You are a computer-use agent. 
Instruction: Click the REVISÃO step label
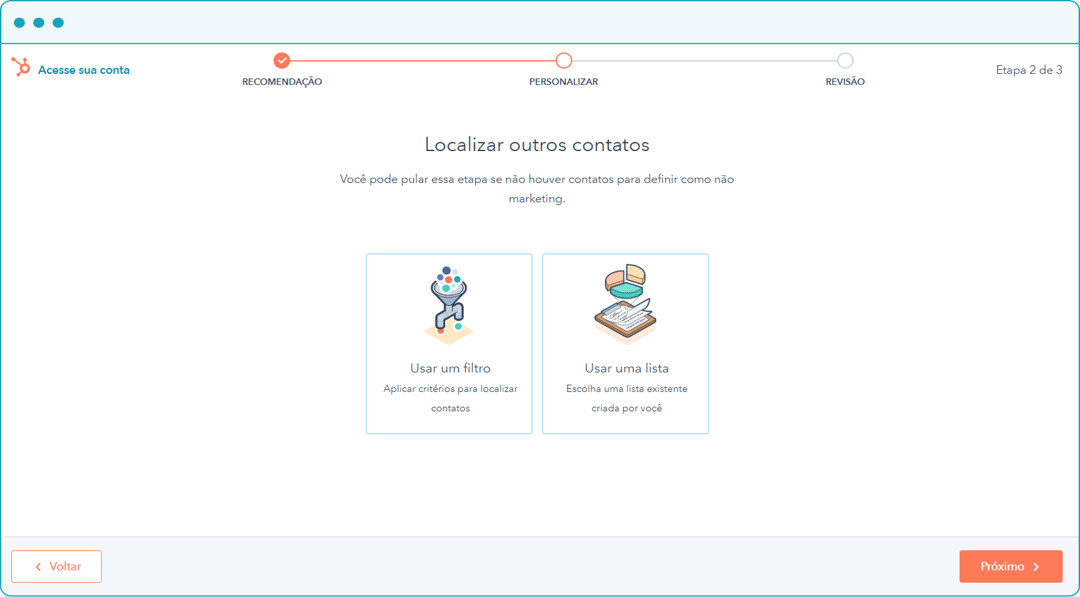click(845, 82)
